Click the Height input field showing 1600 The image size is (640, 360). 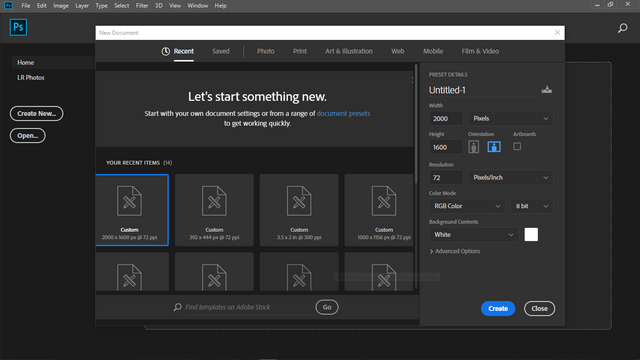point(446,147)
